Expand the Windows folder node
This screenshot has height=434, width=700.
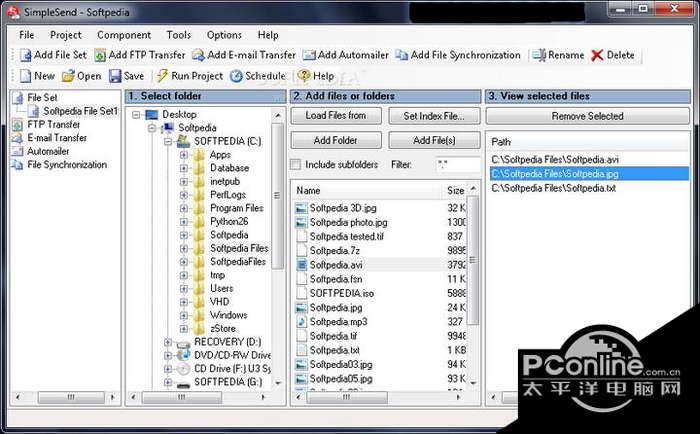pos(183,316)
